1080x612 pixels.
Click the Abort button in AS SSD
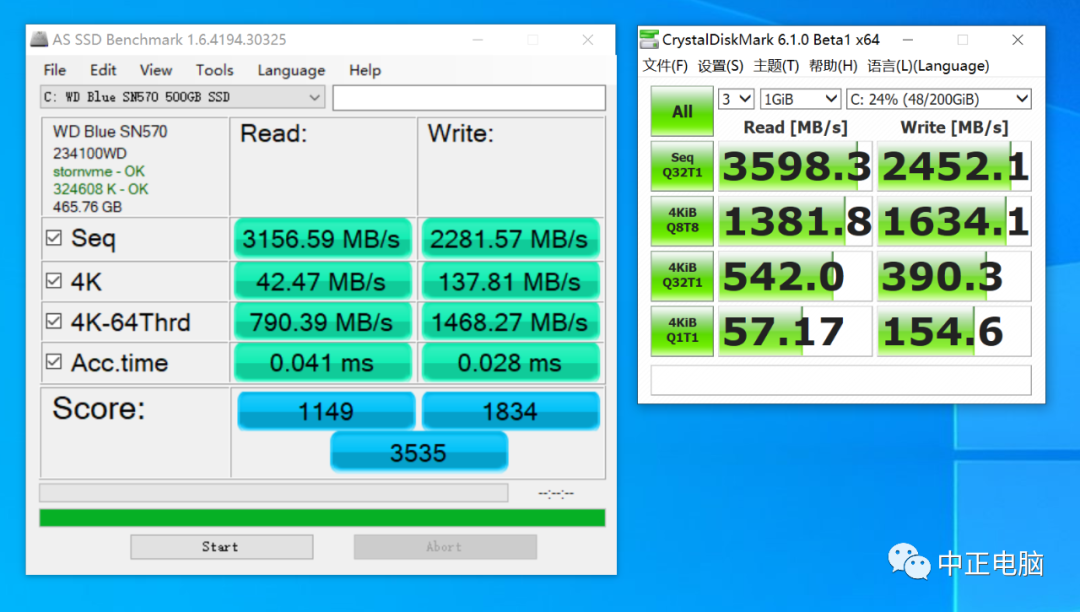[x=445, y=547]
